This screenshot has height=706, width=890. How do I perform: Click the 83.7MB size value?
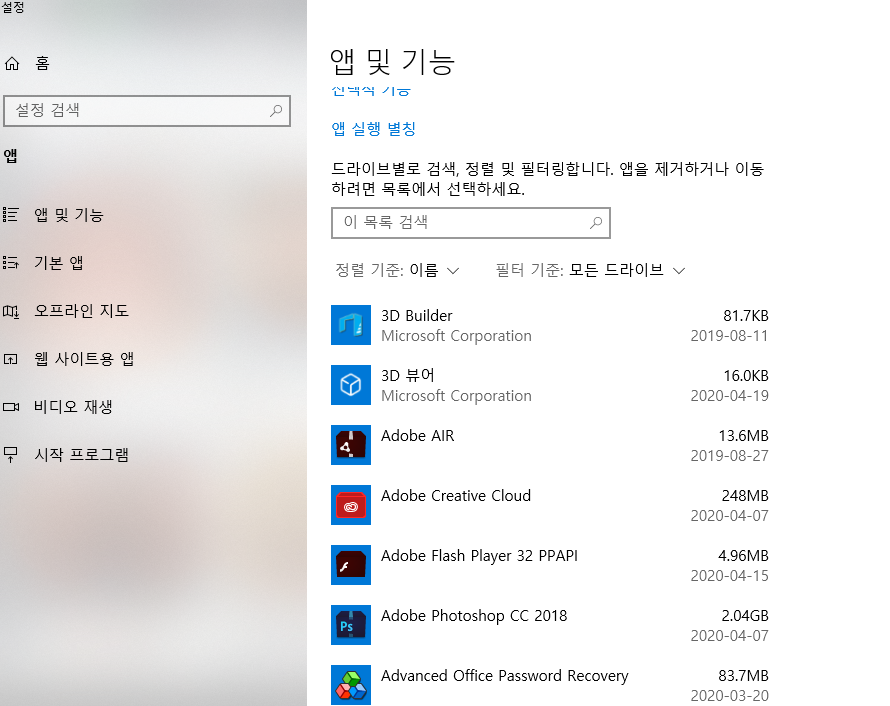point(743,676)
